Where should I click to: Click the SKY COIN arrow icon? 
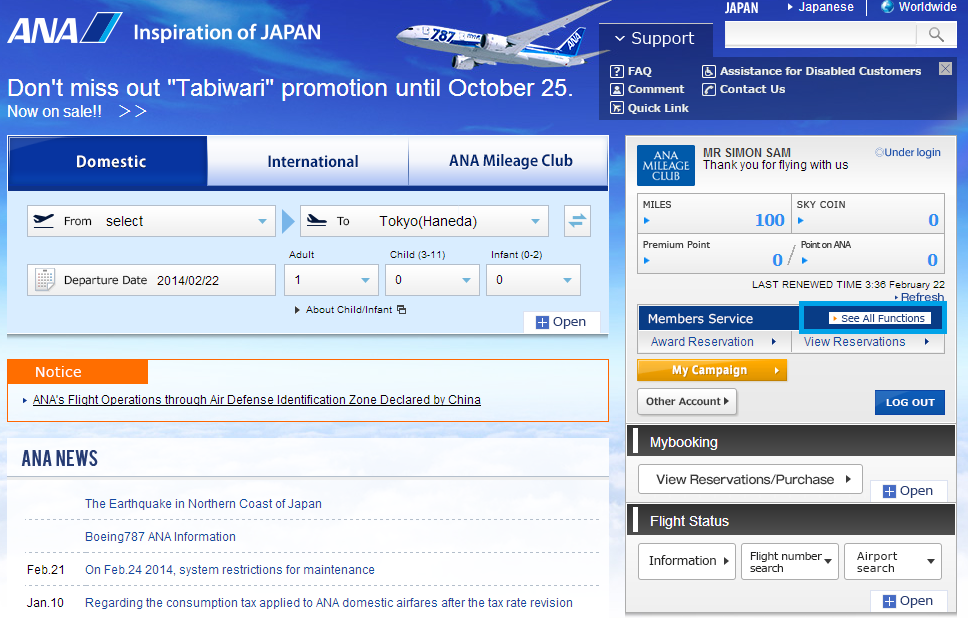pos(801,220)
